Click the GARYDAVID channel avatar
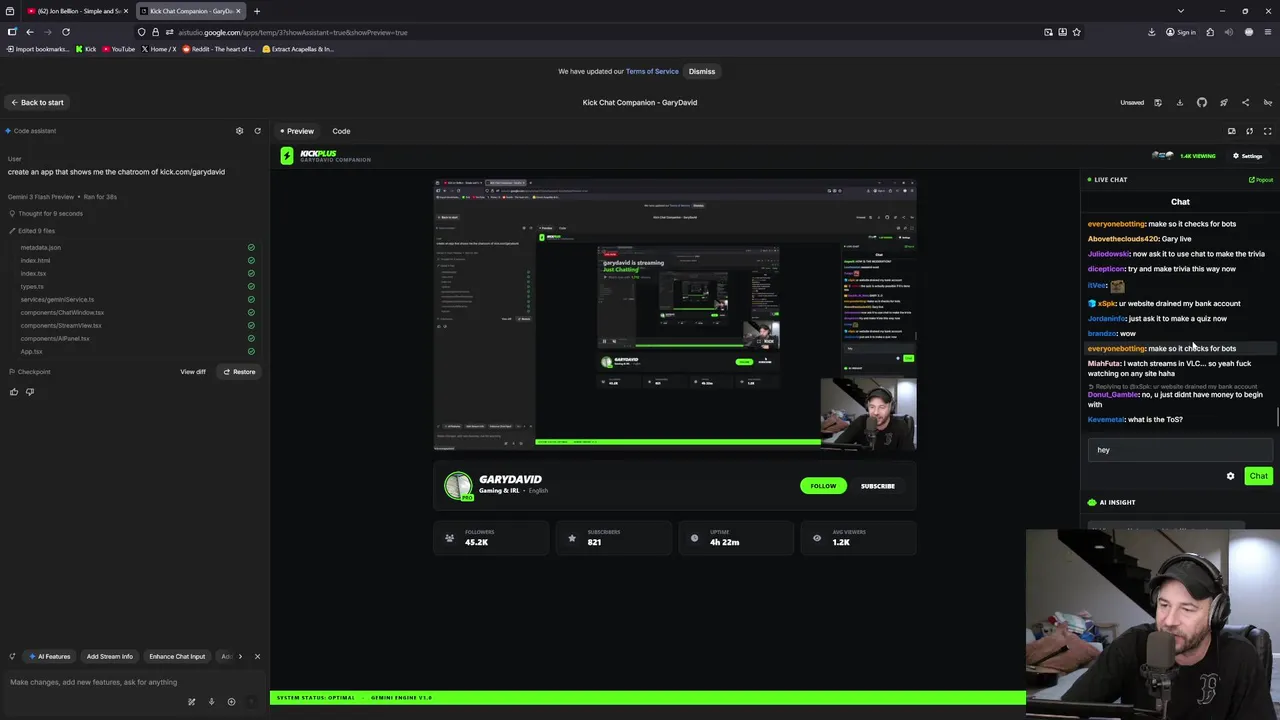This screenshot has width=1280, height=720. (458, 485)
